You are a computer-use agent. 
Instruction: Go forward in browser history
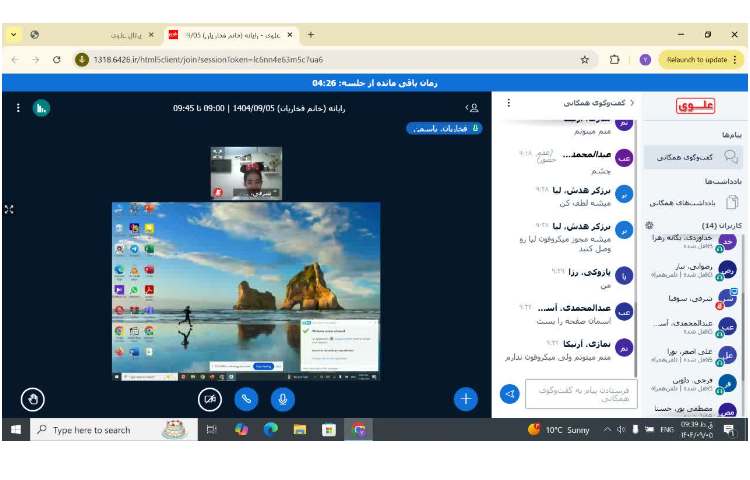36,60
